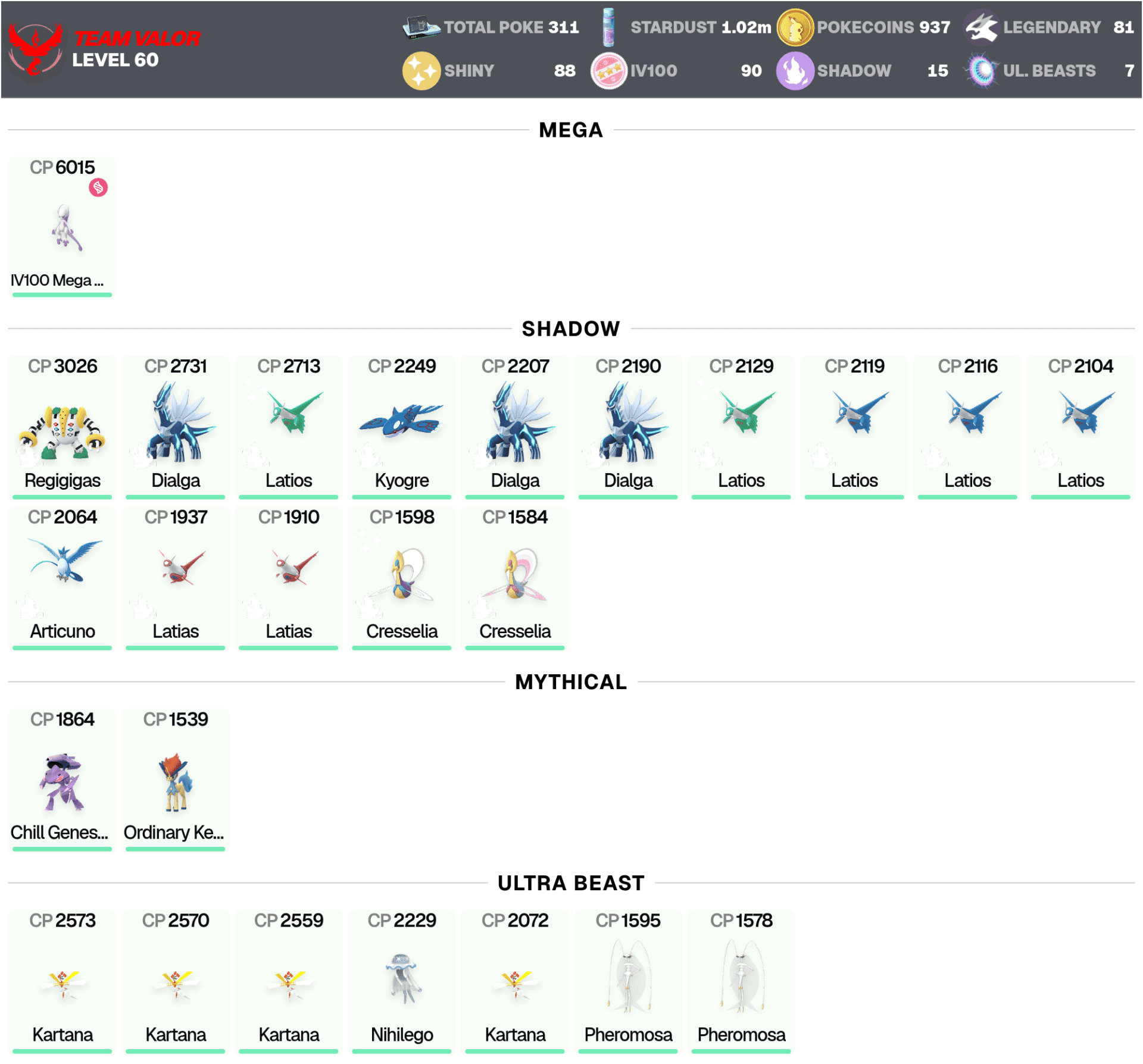Select the Articuno sprite with CP 2064
1143x1064 pixels.
pyautogui.click(x=65, y=560)
